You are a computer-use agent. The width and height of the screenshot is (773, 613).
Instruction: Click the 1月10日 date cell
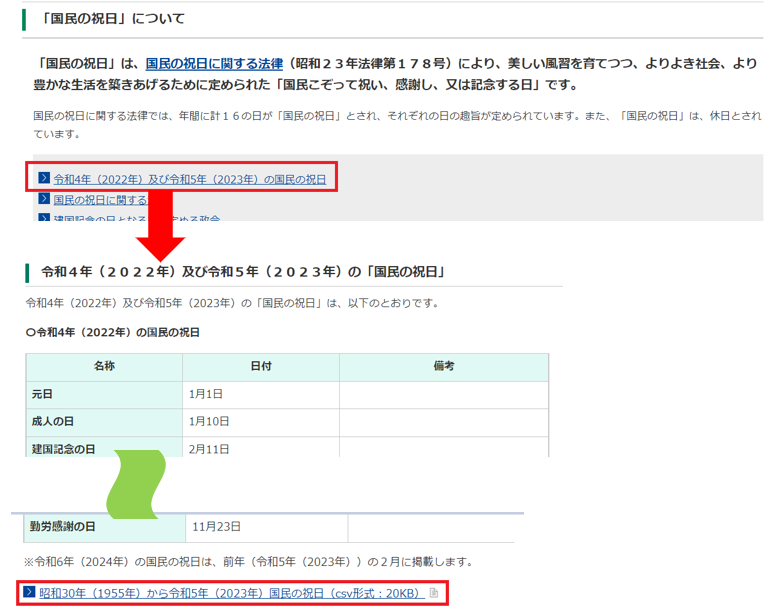[261, 422]
